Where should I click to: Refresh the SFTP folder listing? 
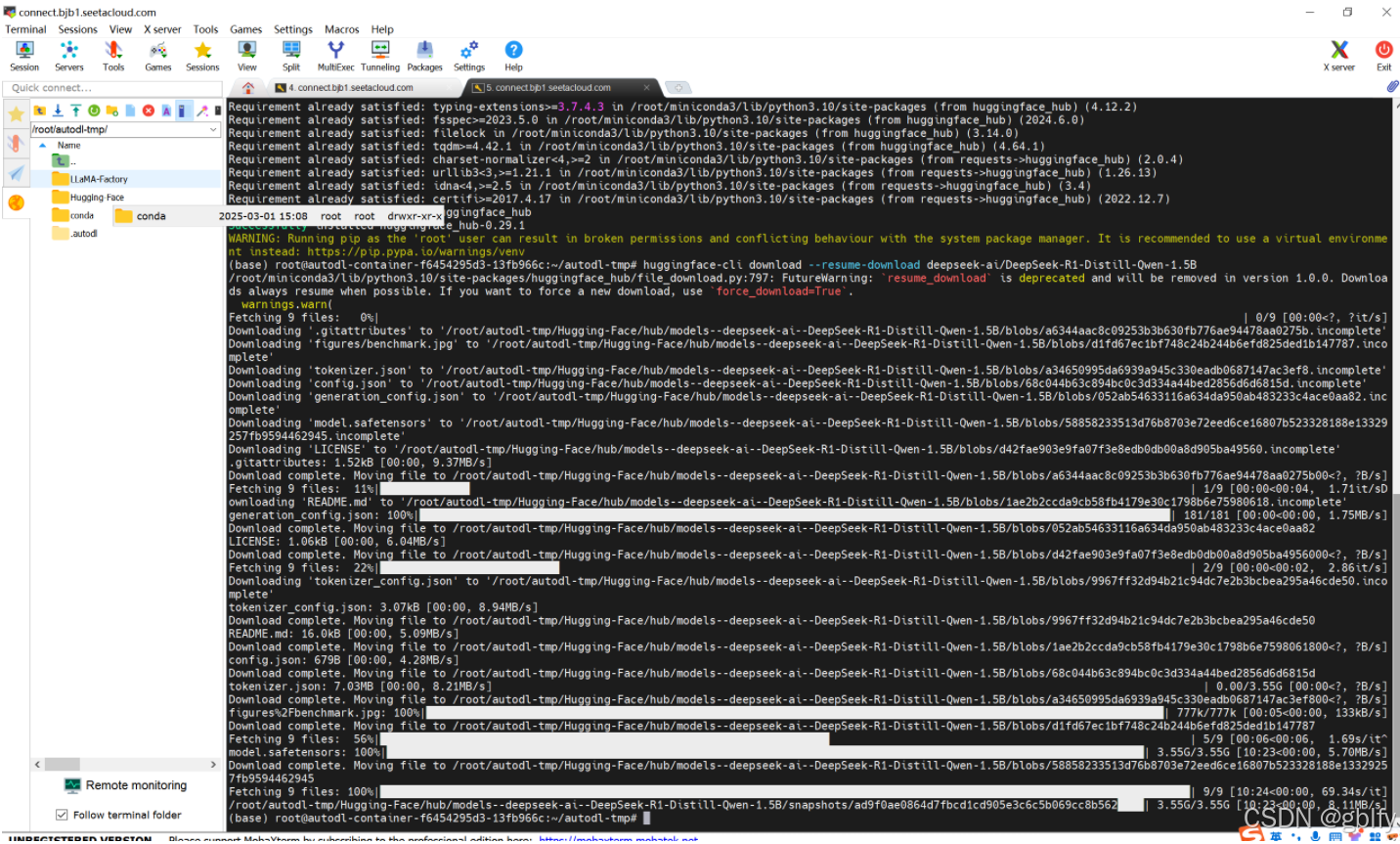point(94,111)
